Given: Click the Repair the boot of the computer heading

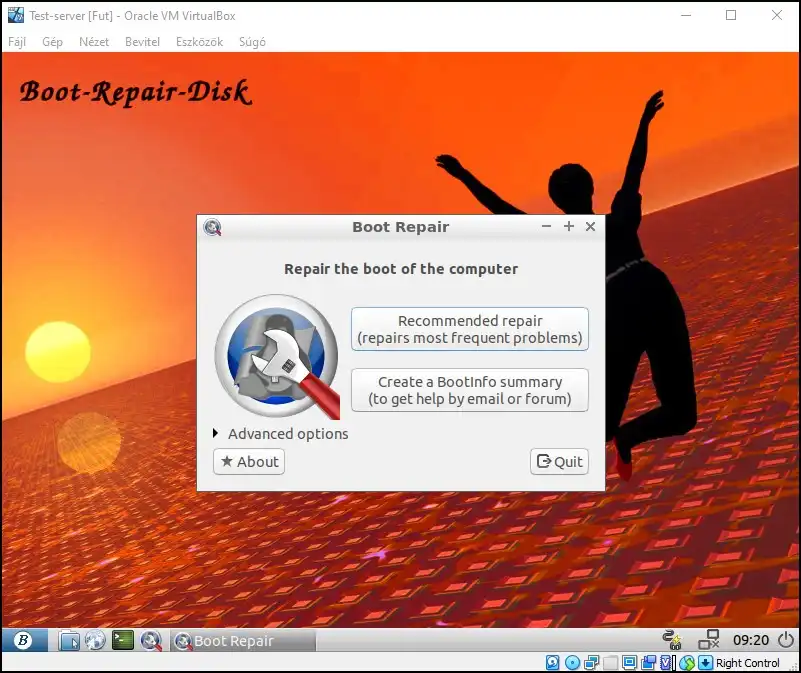Looking at the screenshot, I should pyautogui.click(x=401, y=269).
